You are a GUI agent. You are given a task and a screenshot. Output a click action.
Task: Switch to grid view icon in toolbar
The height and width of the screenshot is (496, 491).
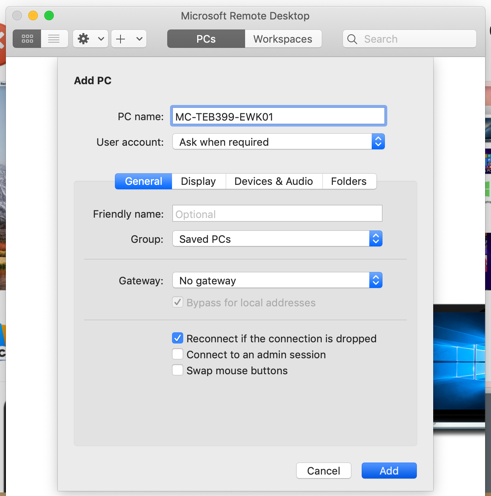click(x=27, y=39)
